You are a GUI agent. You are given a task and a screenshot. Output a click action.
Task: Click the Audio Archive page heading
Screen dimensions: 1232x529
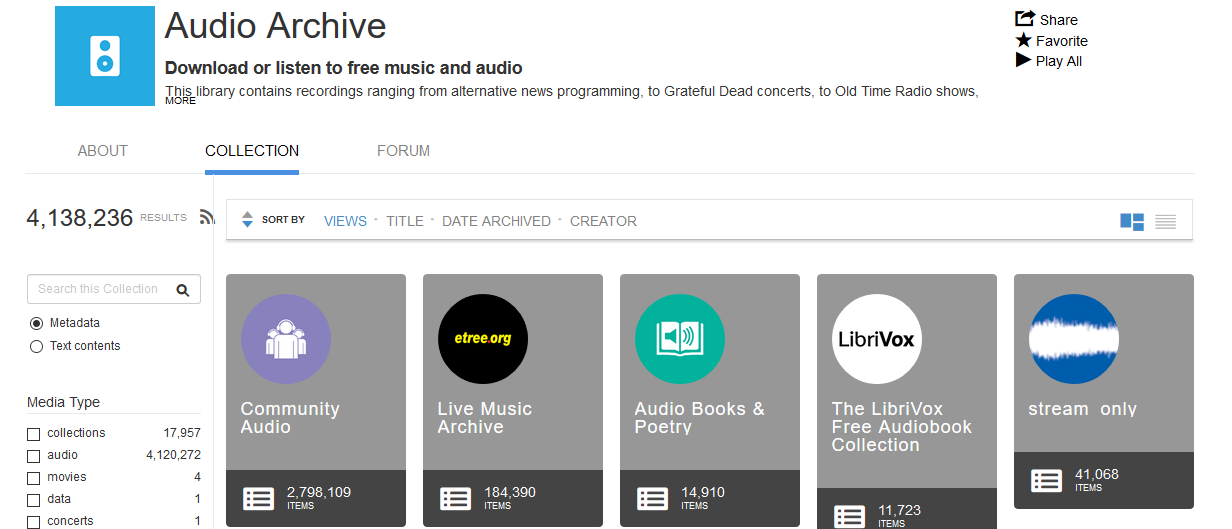click(x=276, y=26)
